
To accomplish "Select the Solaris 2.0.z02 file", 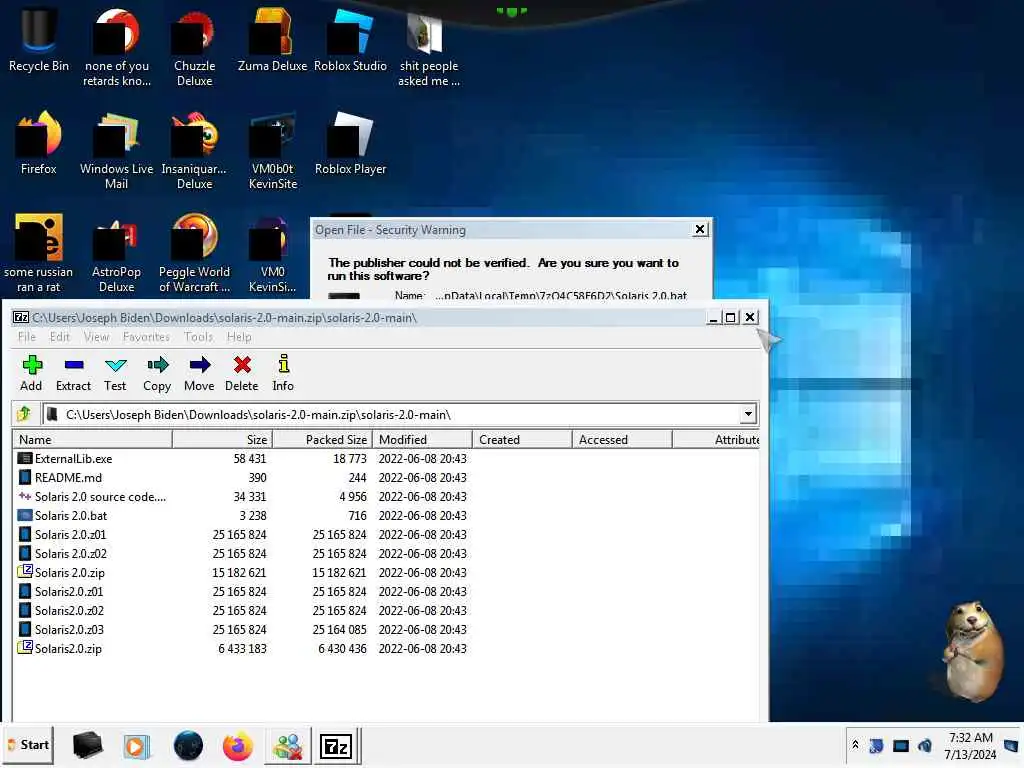I will click(x=385, y=553).
